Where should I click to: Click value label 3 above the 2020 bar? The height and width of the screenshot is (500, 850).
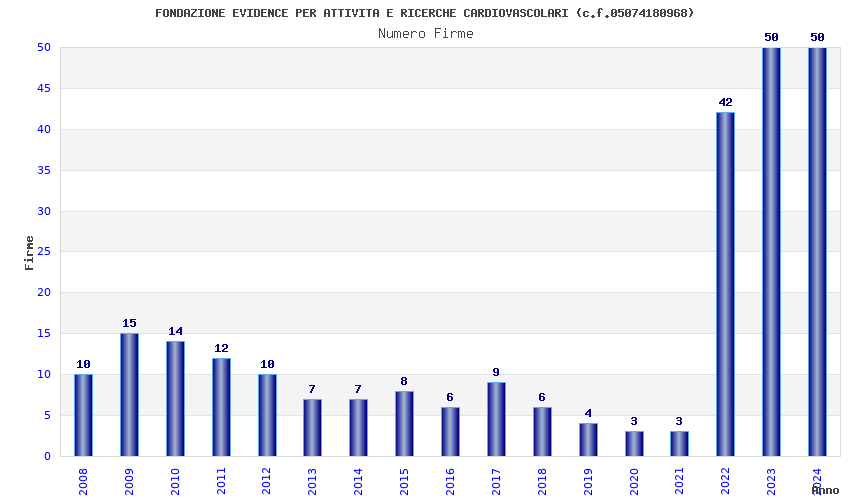coord(634,421)
